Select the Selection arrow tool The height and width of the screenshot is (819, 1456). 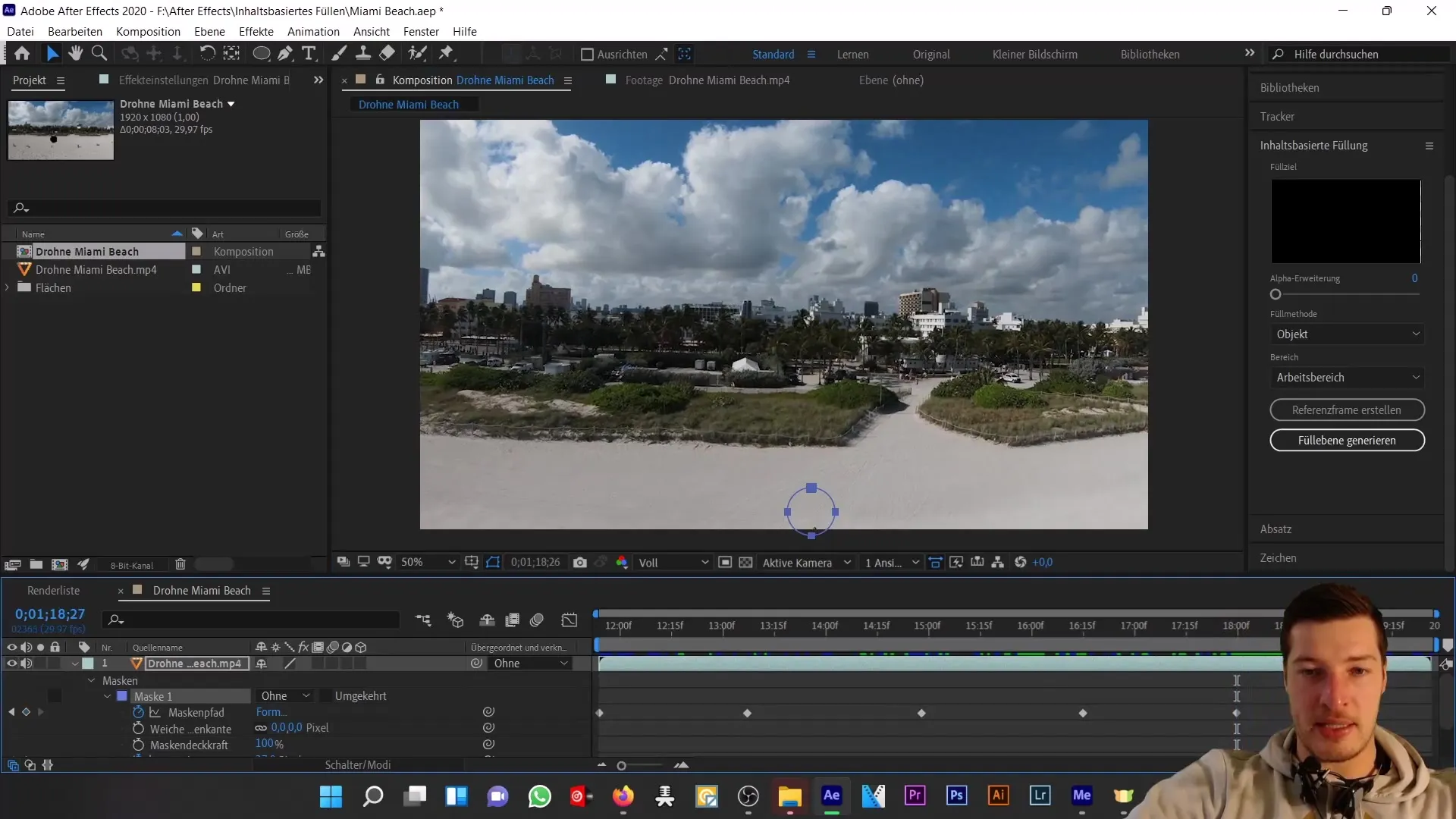[52, 54]
